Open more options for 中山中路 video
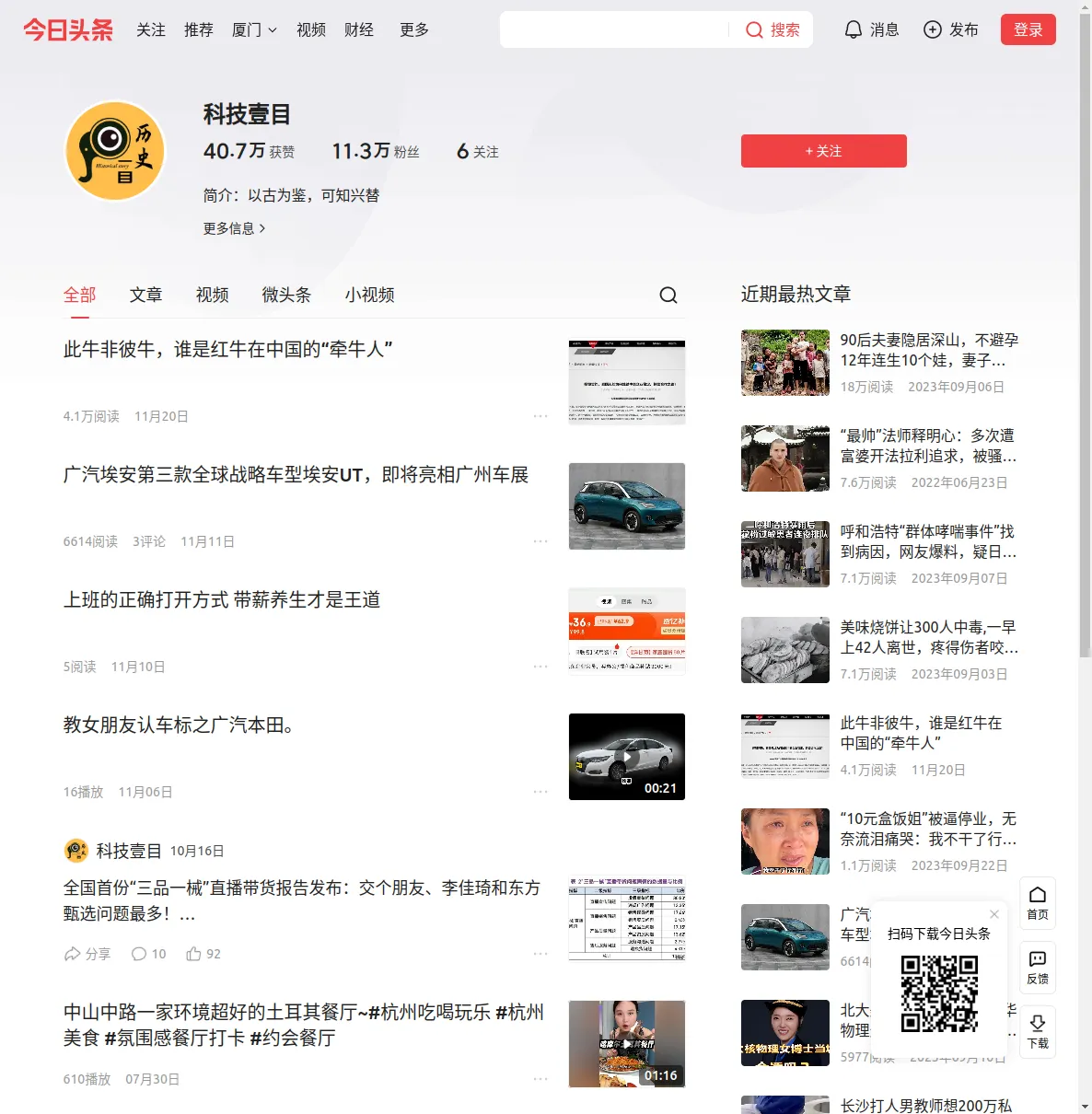The width and height of the screenshot is (1092, 1114). click(x=540, y=1079)
